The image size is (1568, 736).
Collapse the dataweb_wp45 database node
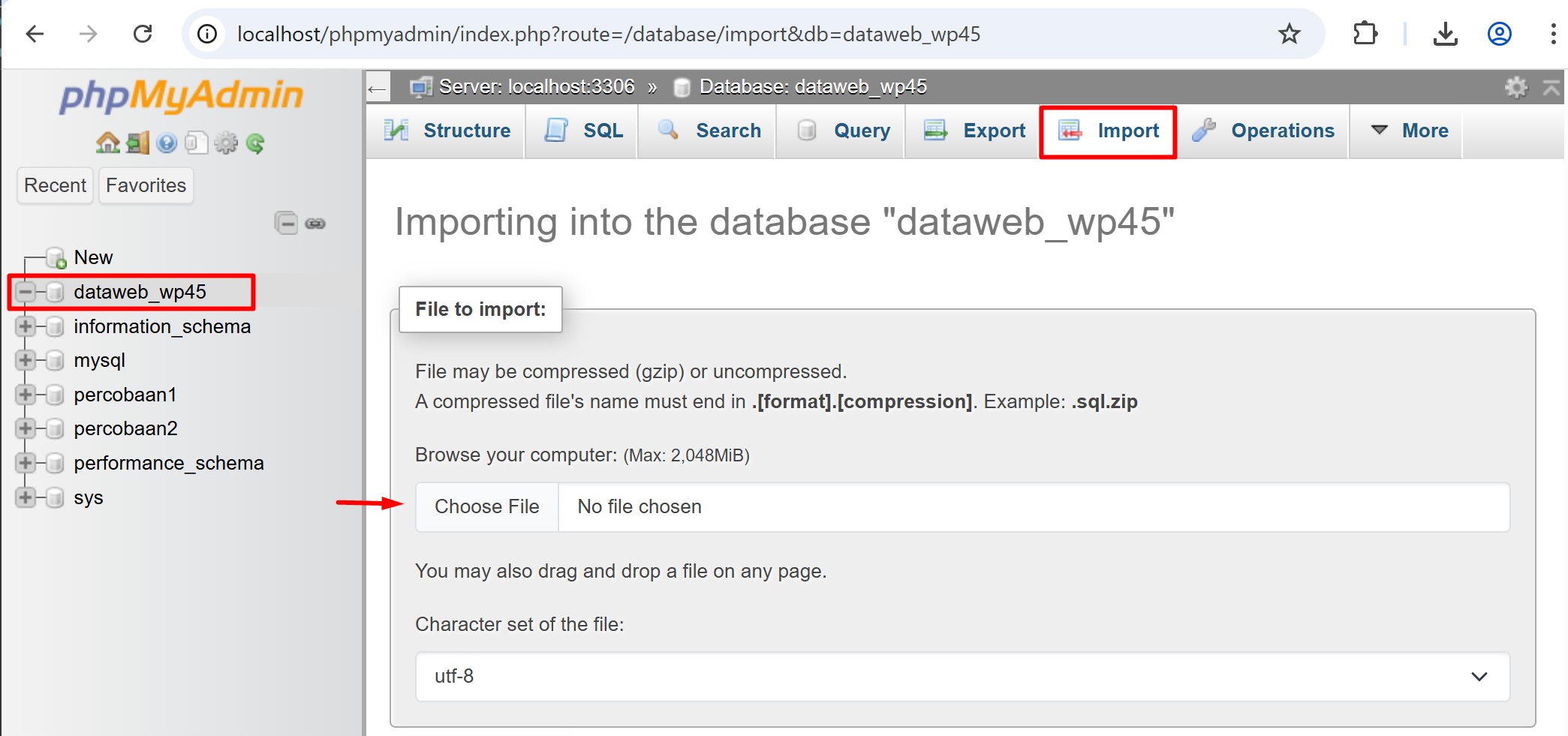click(26, 292)
